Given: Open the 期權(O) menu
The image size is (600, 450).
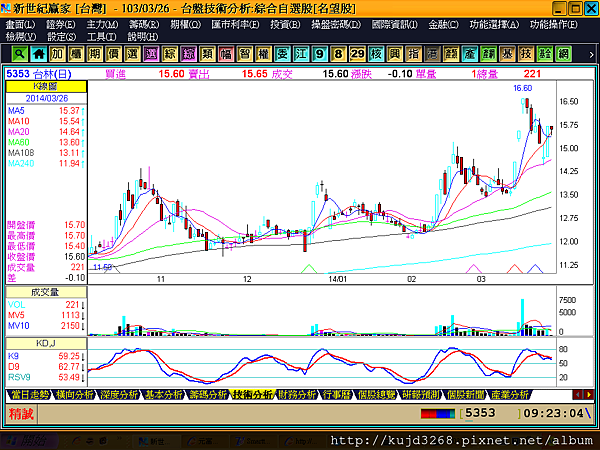Looking at the screenshot, I should (185, 24).
